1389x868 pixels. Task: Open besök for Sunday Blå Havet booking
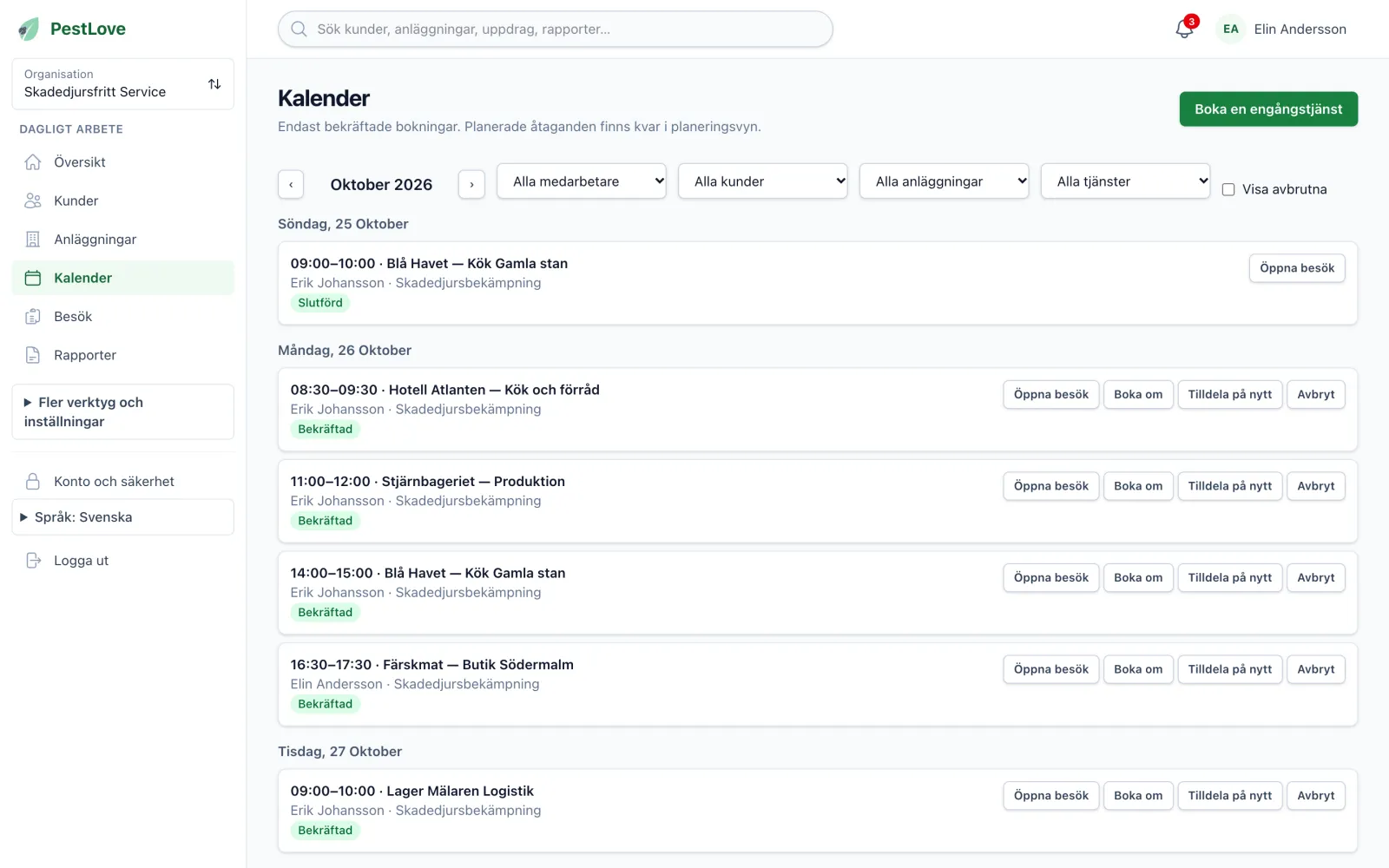(x=1297, y=268)
